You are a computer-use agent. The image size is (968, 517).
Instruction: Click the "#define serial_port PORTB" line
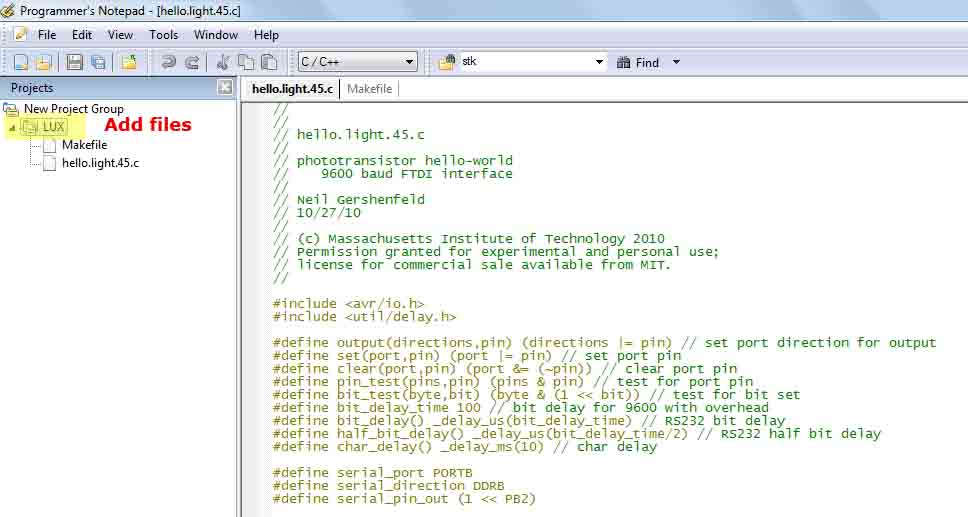[x=373, y=473]
